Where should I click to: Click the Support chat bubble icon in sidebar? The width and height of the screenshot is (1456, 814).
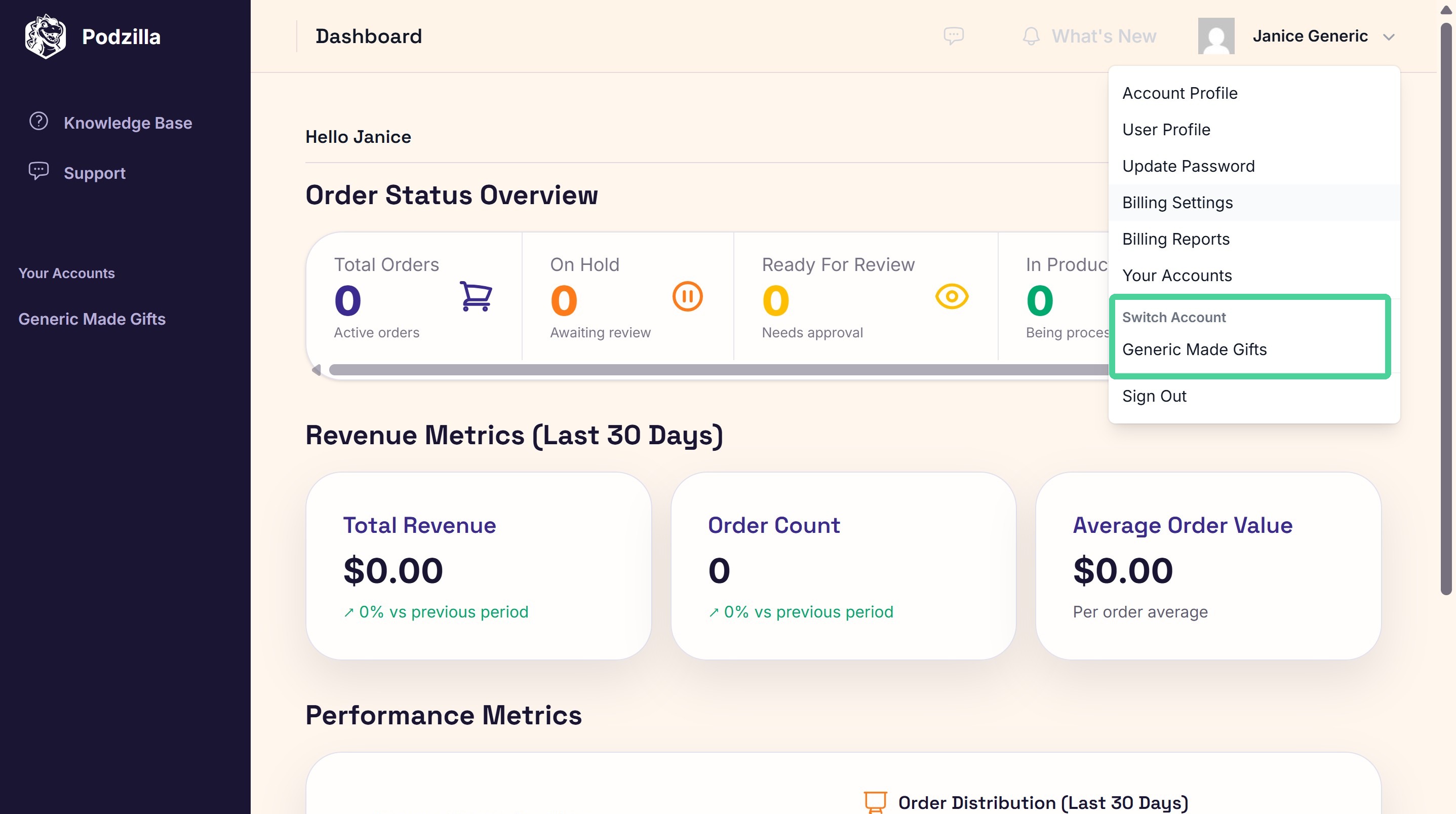point(38,171)
